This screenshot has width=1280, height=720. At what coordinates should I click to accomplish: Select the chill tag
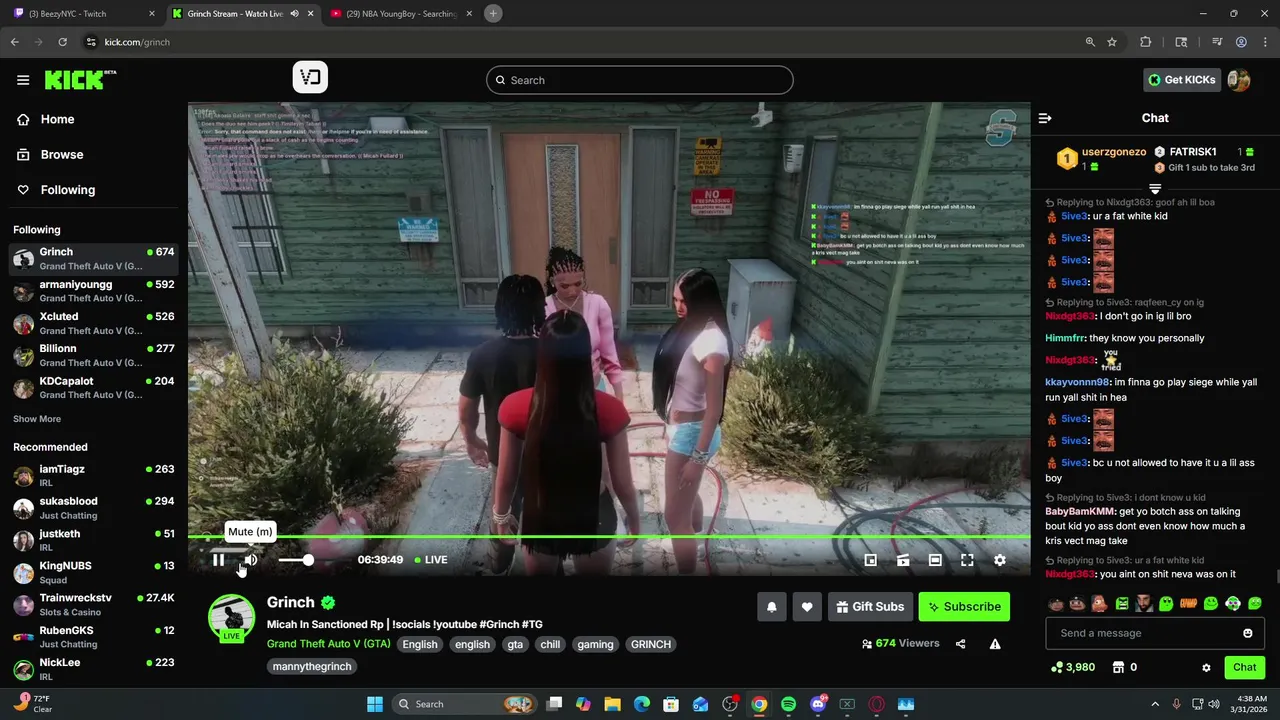tap(550, 644)
